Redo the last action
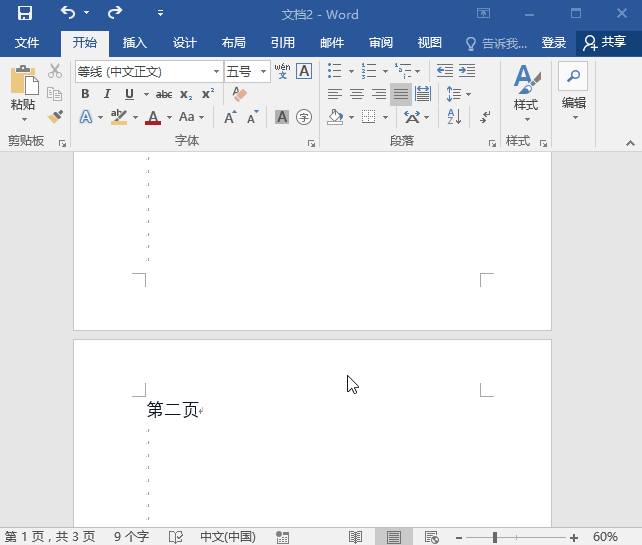Image resolution: width=642 pixels, height=545 pixels. point(115,13)
